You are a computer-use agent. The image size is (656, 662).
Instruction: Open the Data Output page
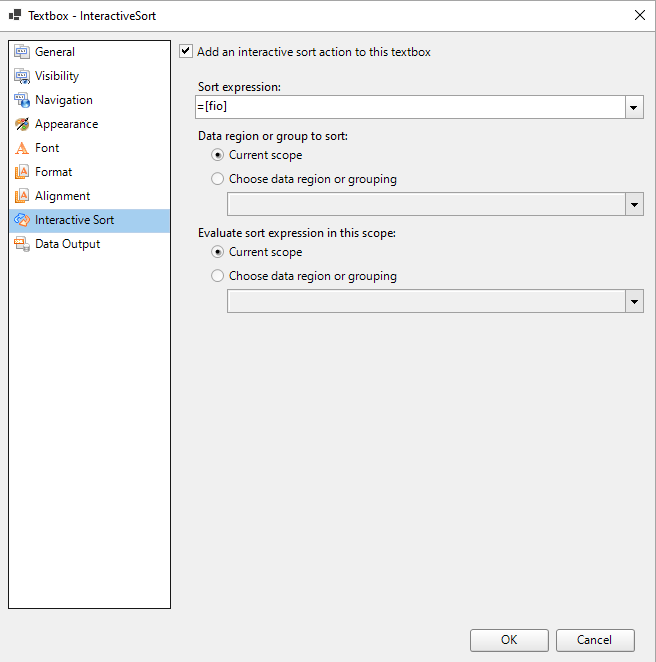coord(67,244)
